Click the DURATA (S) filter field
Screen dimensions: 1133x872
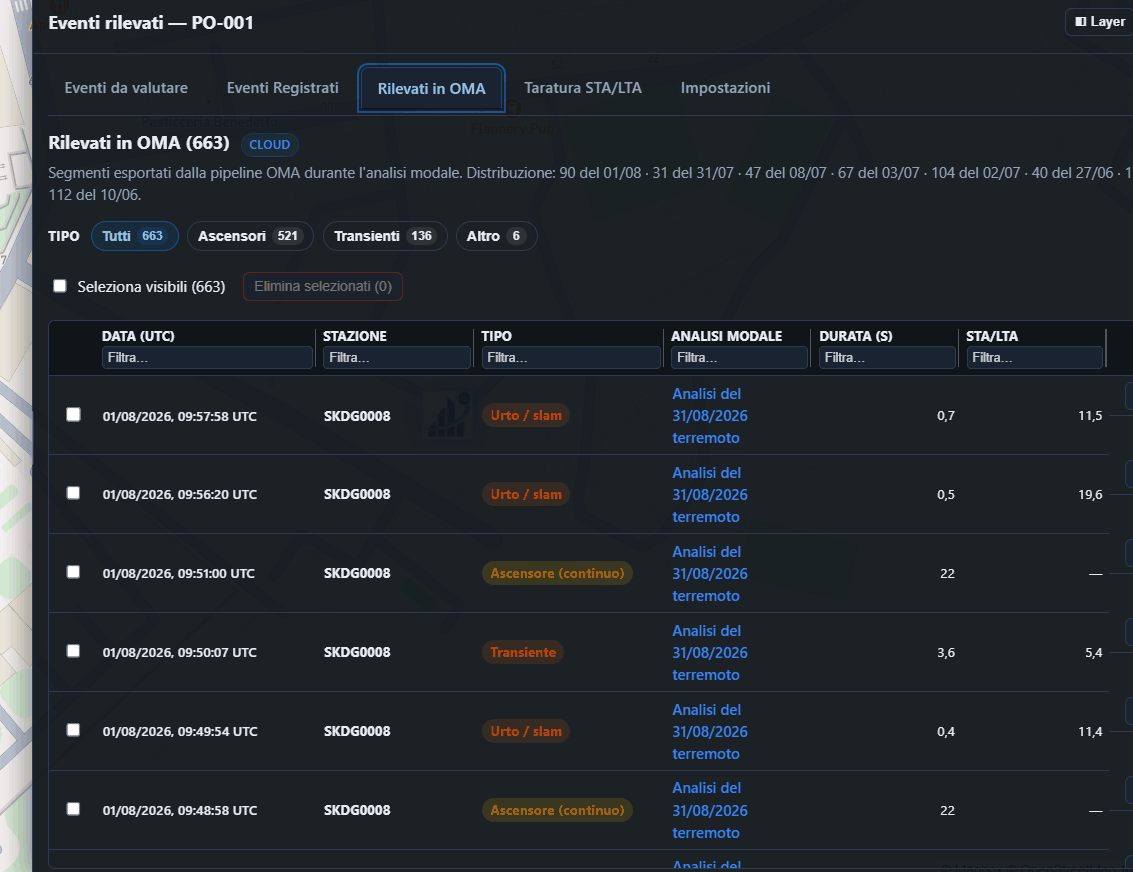coord(887,358)
